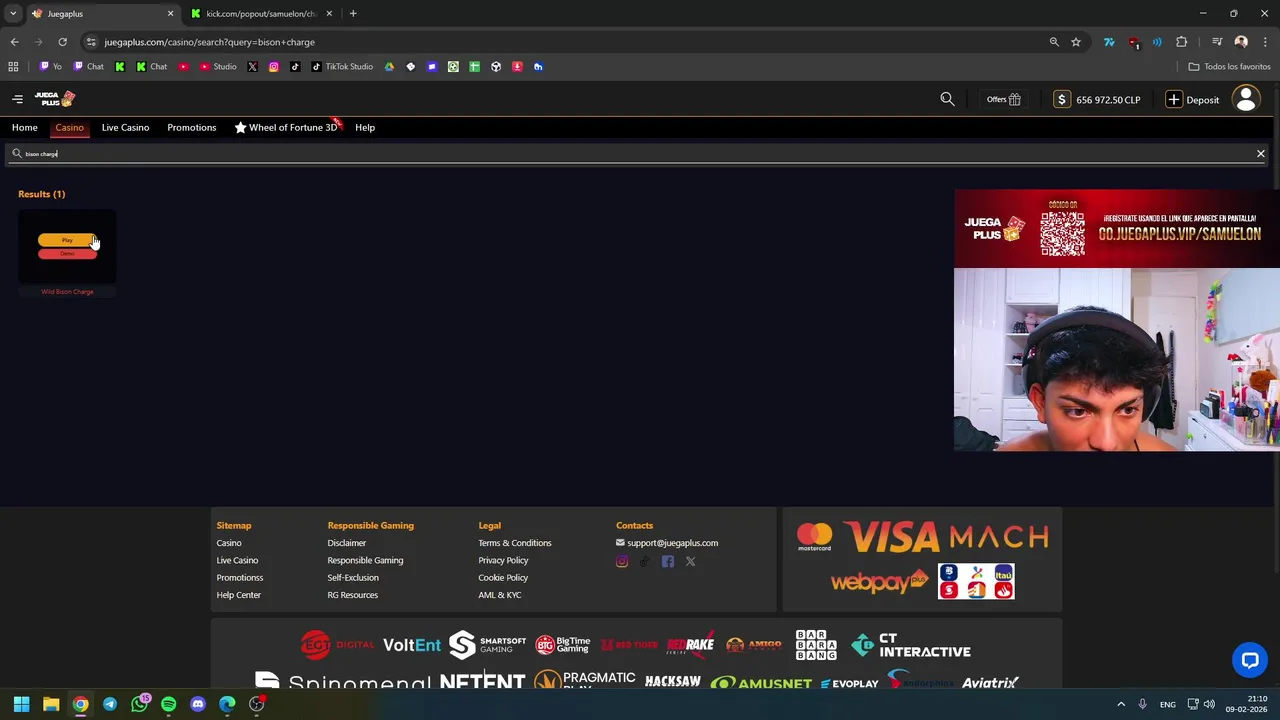This screenshot has width=1280, height=720.
Task: Open the Promotionss sitemap link
Action: (x=240, y=578)
